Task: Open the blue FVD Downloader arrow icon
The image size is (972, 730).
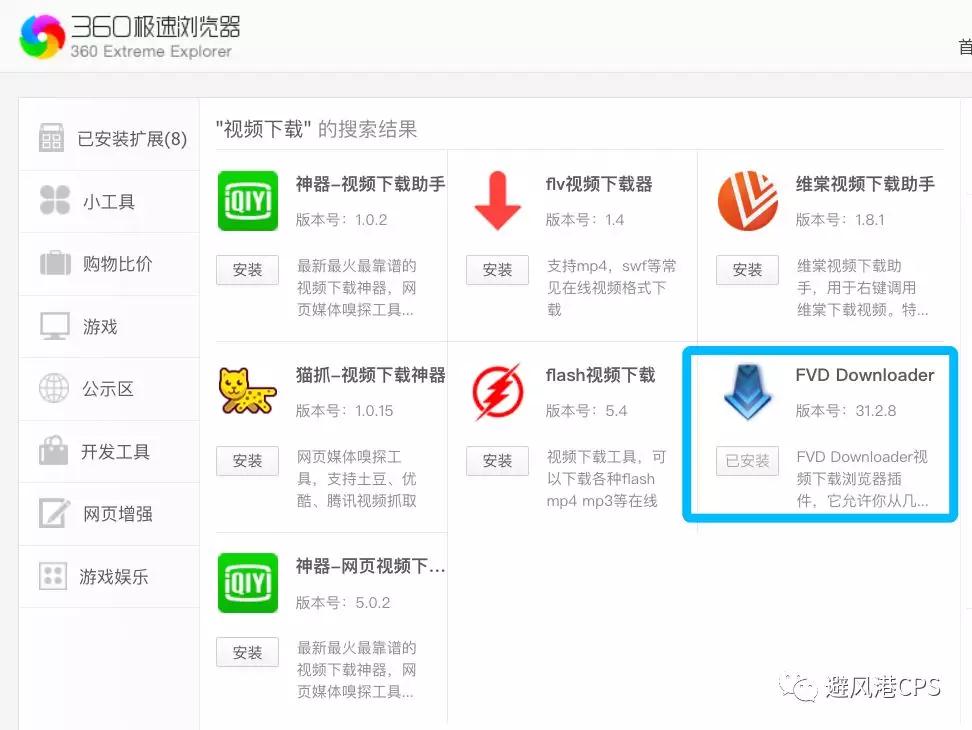Action: click(747, 392)
